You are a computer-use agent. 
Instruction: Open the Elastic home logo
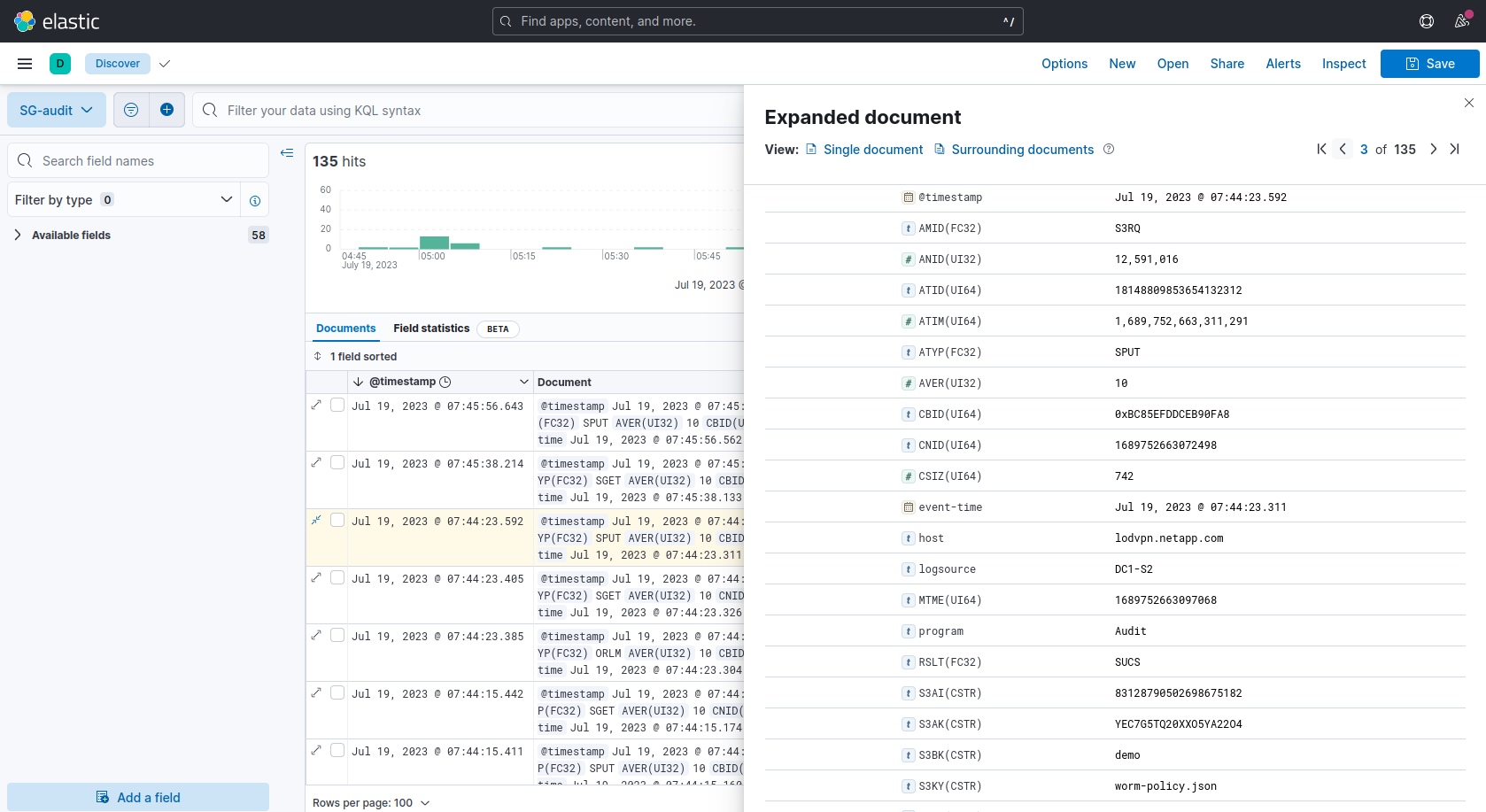58,21
